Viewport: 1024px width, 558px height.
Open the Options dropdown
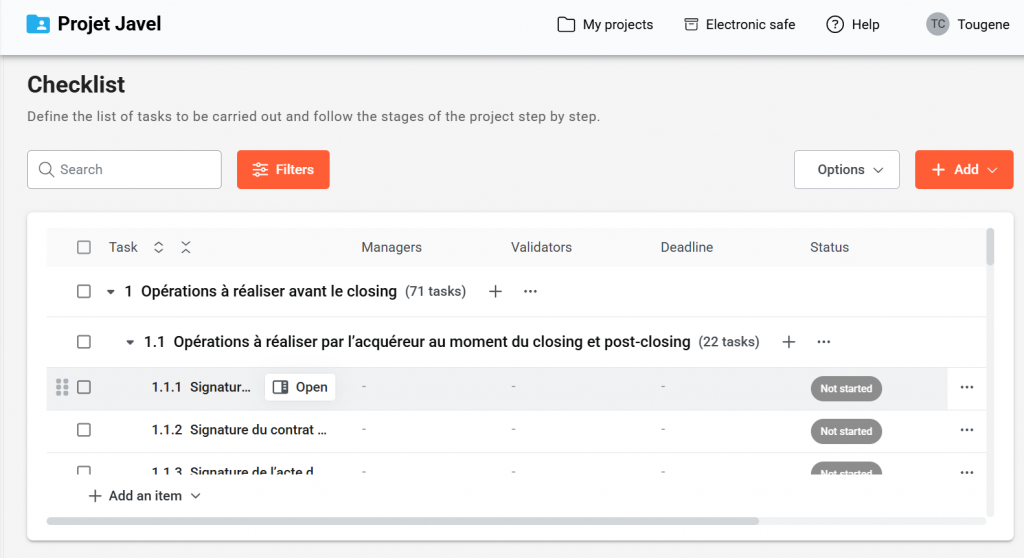(846, 170)
